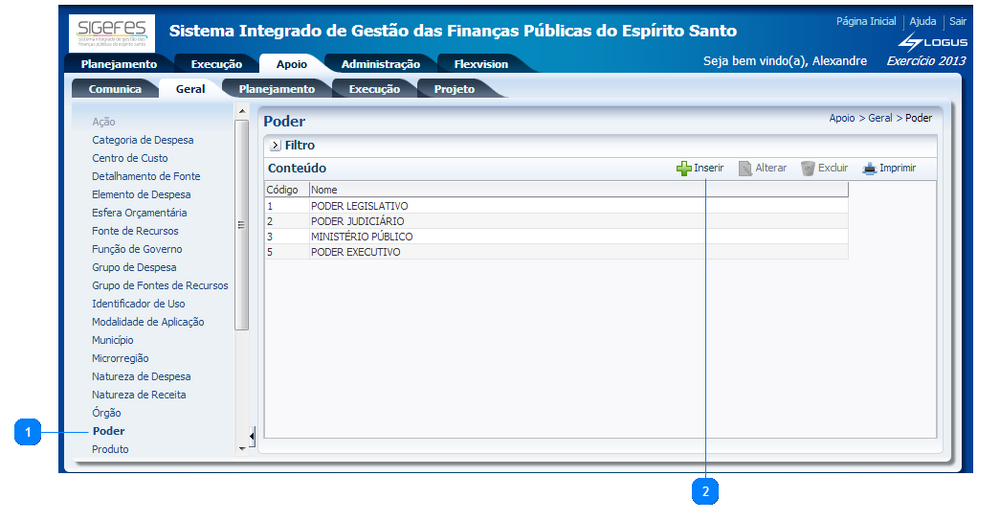Select the Comunica sub-tab
1000x521 pixels.
click(115, 89)
